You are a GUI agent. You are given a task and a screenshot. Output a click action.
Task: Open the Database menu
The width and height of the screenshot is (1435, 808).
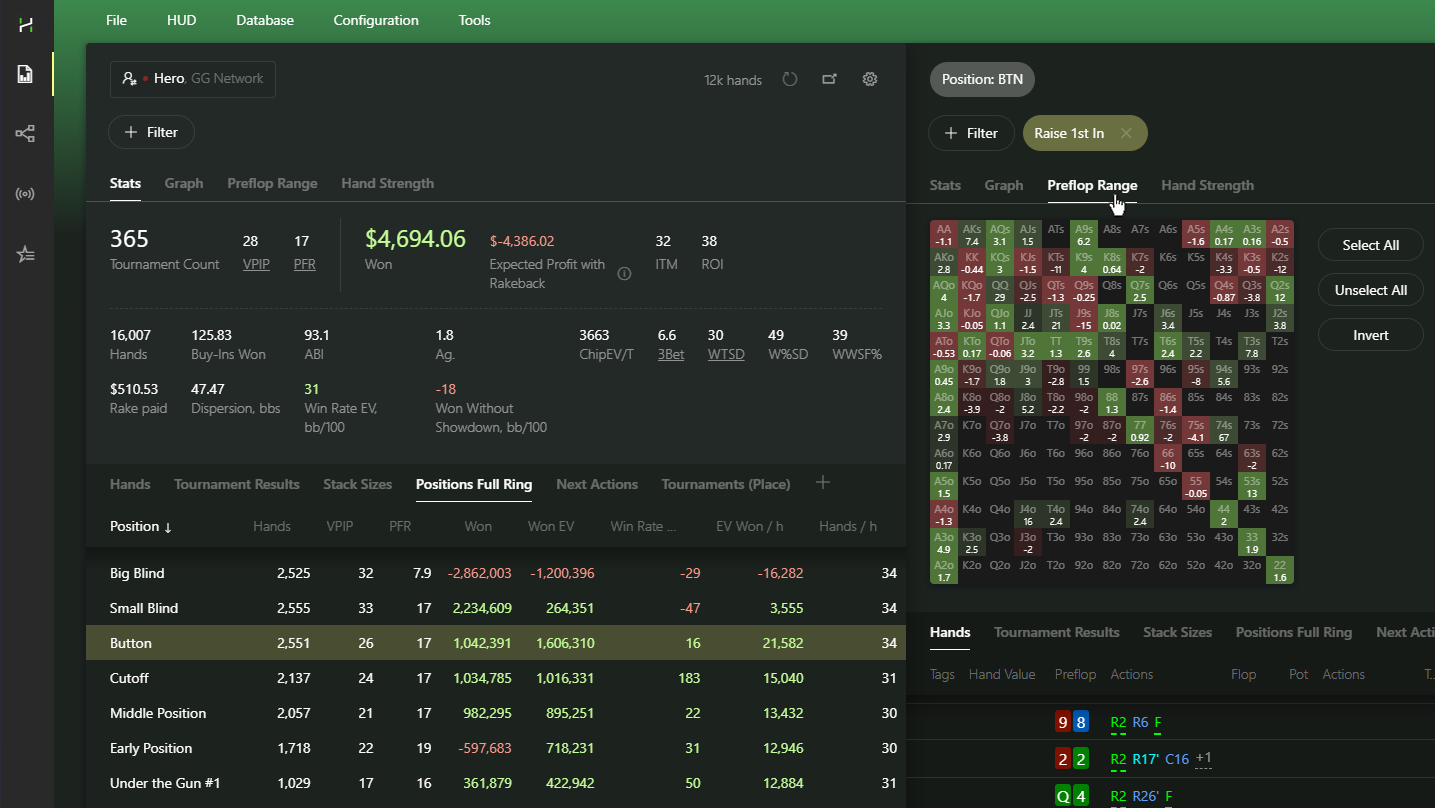point(265,20)
